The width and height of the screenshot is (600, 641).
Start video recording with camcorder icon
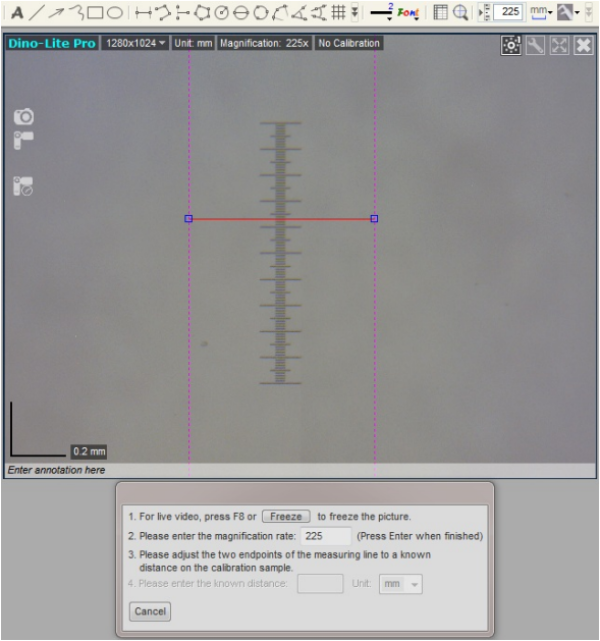tap(24, 140)
